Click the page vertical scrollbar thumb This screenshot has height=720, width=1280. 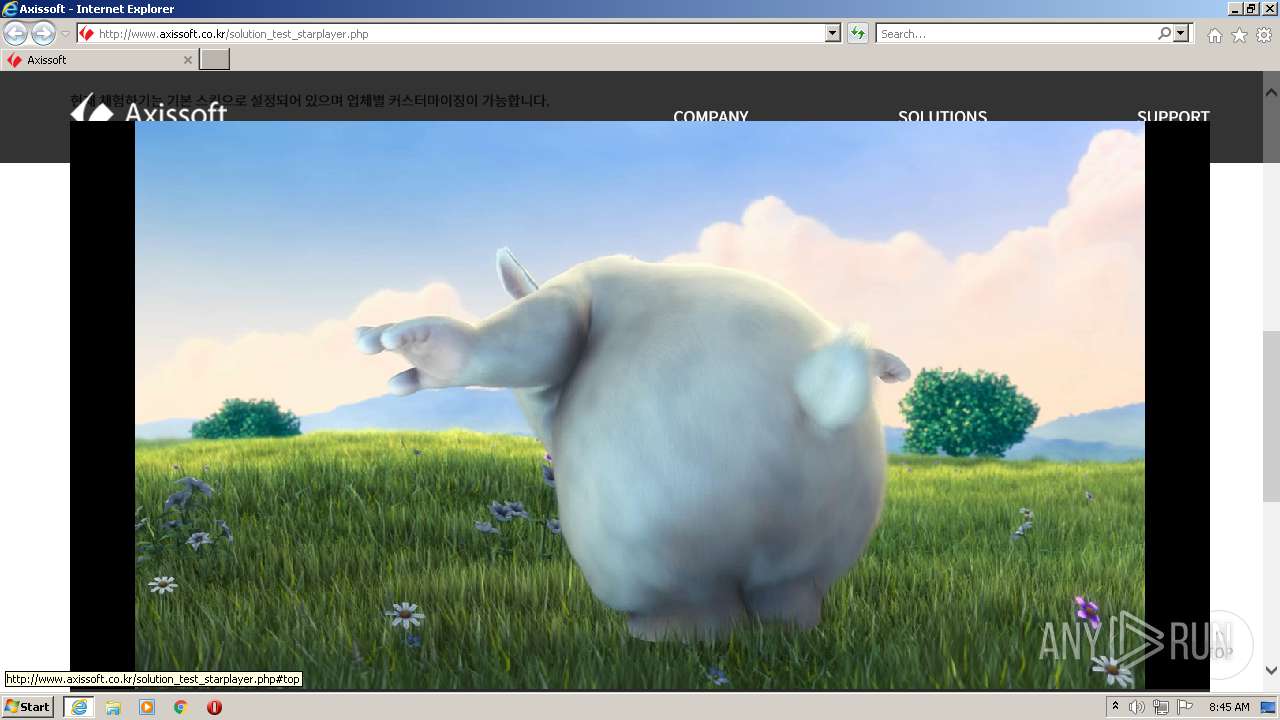click(x=1271, y=416)
